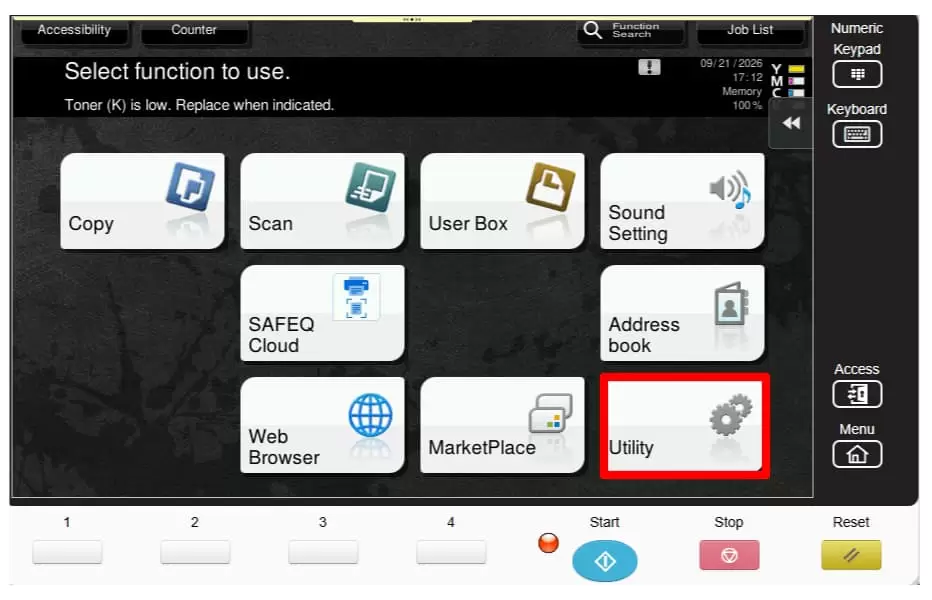The width and height of the screenshot is (932, 600).
Task: Open the Address book tile
Action: (682, 313)
